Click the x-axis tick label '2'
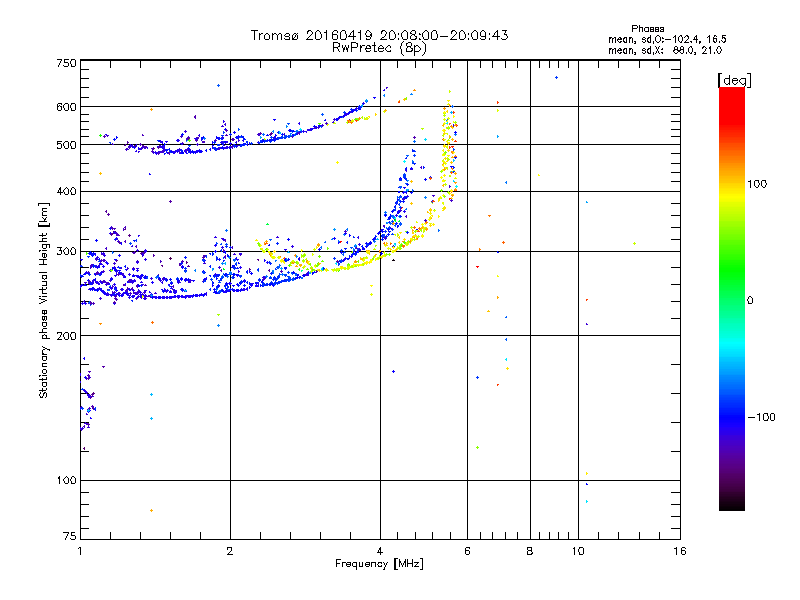Screen dimensions: 800x600 pos(230,551)
